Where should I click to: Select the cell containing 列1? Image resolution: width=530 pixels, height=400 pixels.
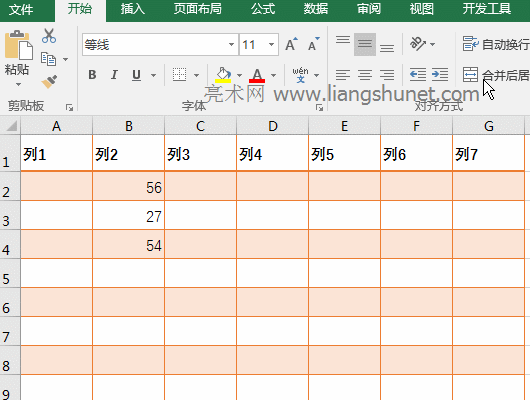click(56, 153)
